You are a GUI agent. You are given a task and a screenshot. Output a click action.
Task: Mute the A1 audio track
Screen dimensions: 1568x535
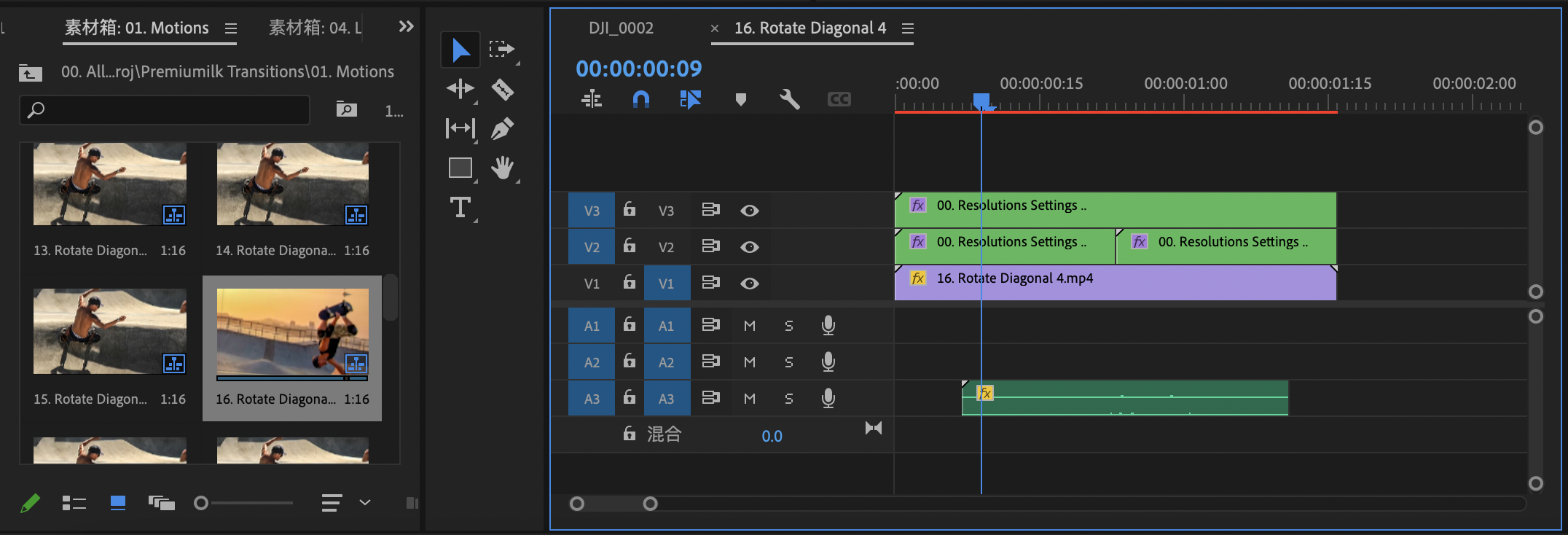[x=750, y=326]
